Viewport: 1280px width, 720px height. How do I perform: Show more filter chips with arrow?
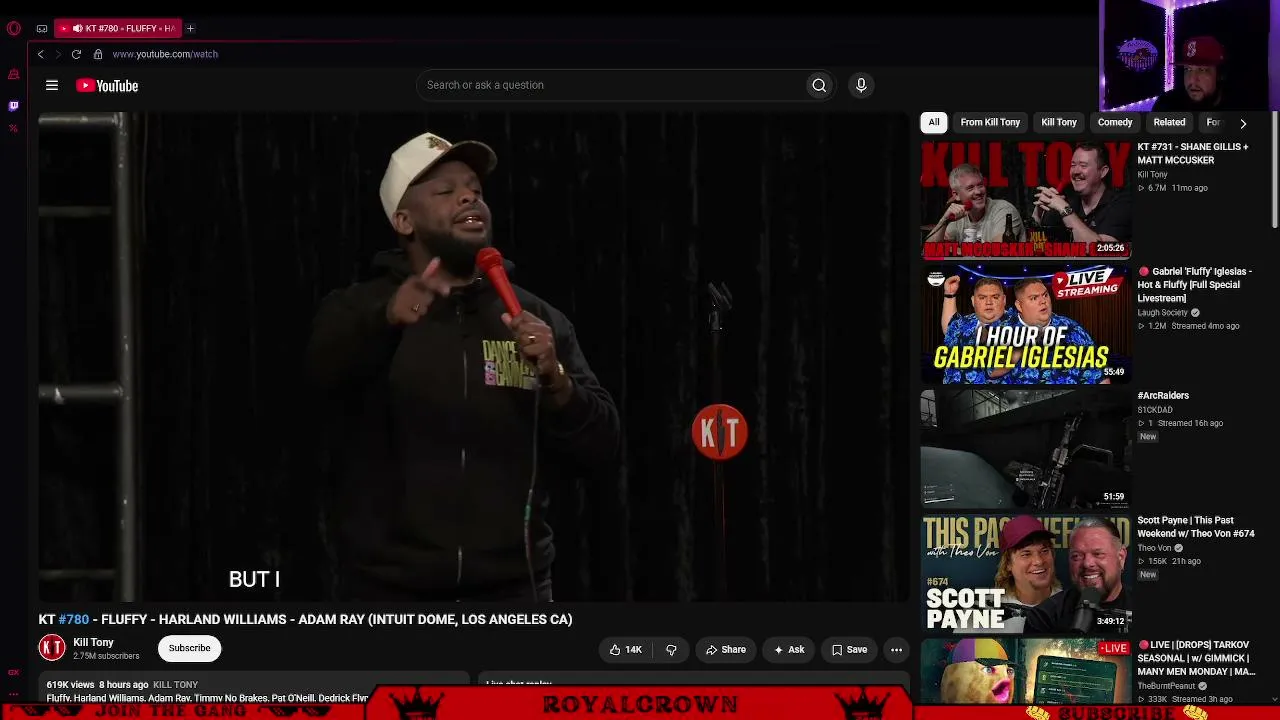point(1243,123)
